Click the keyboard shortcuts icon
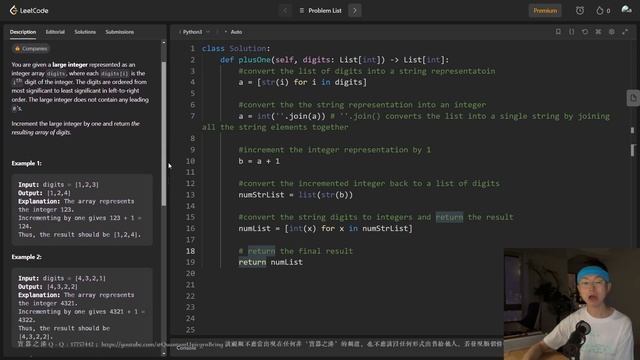 tap(598, 31)
